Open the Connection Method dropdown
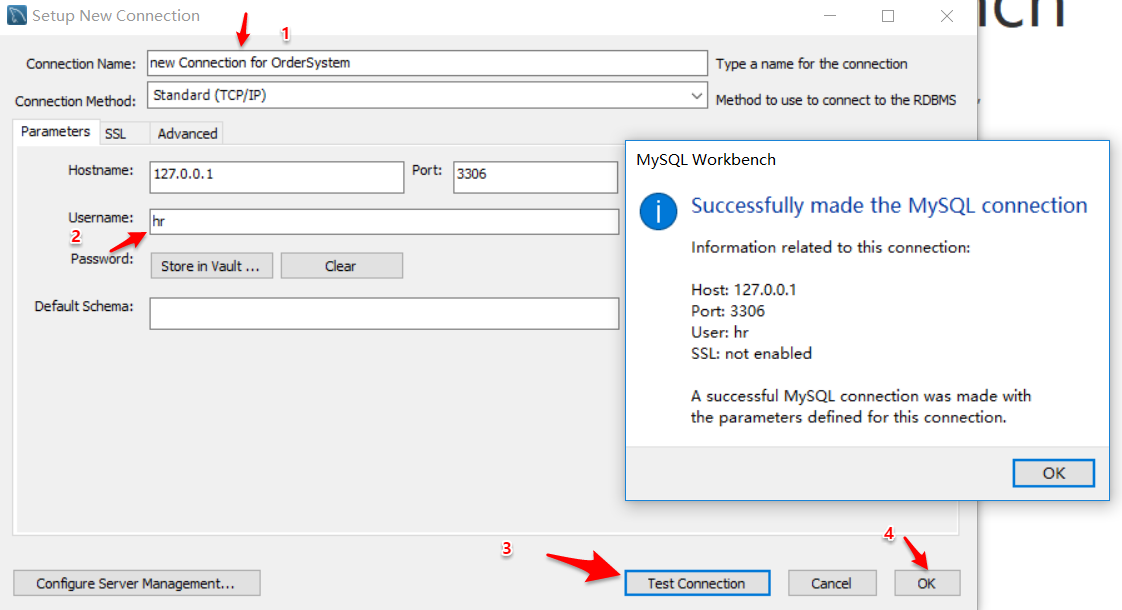1122x610 pixels. pyautogui.click(x=427, y=95)
